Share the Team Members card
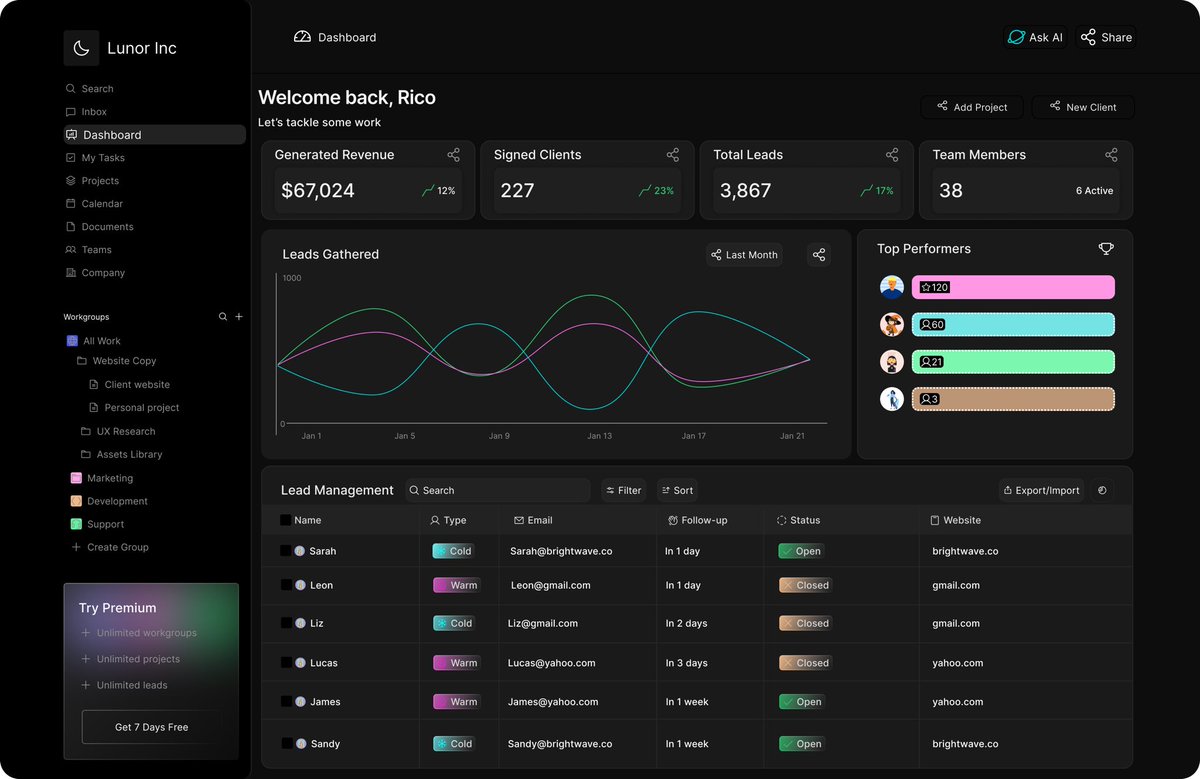The image size is (1200, 779). pyautogui.click(x=1111, y=155)
